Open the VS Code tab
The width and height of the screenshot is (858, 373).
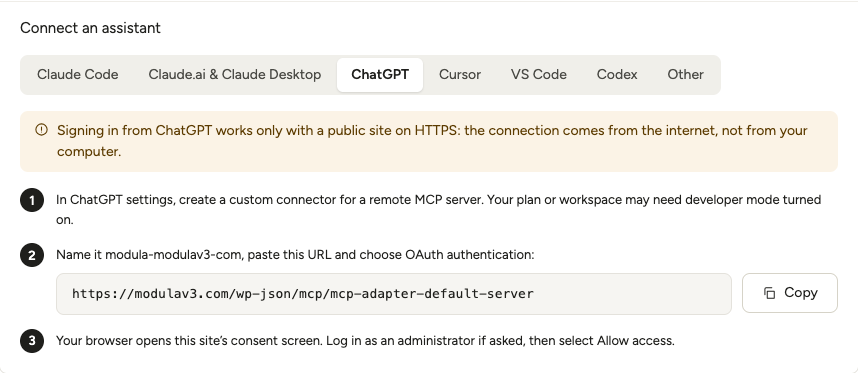(538, 74)
